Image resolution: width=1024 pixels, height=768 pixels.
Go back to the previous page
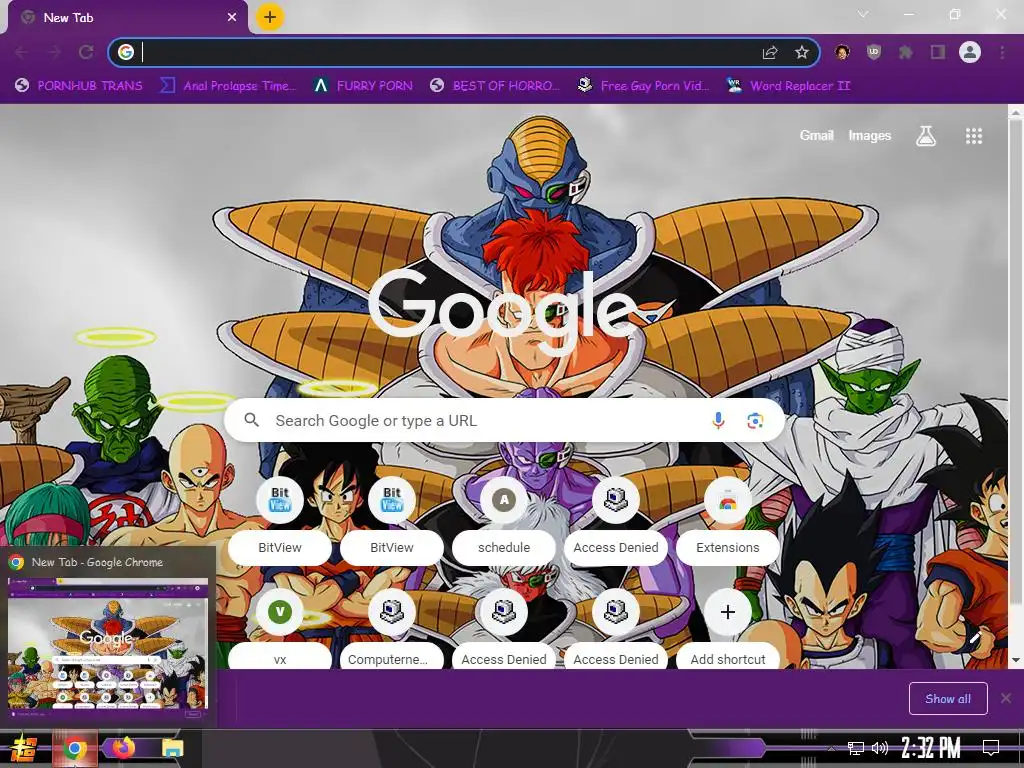pyautogui.click(x=22, y=52)
